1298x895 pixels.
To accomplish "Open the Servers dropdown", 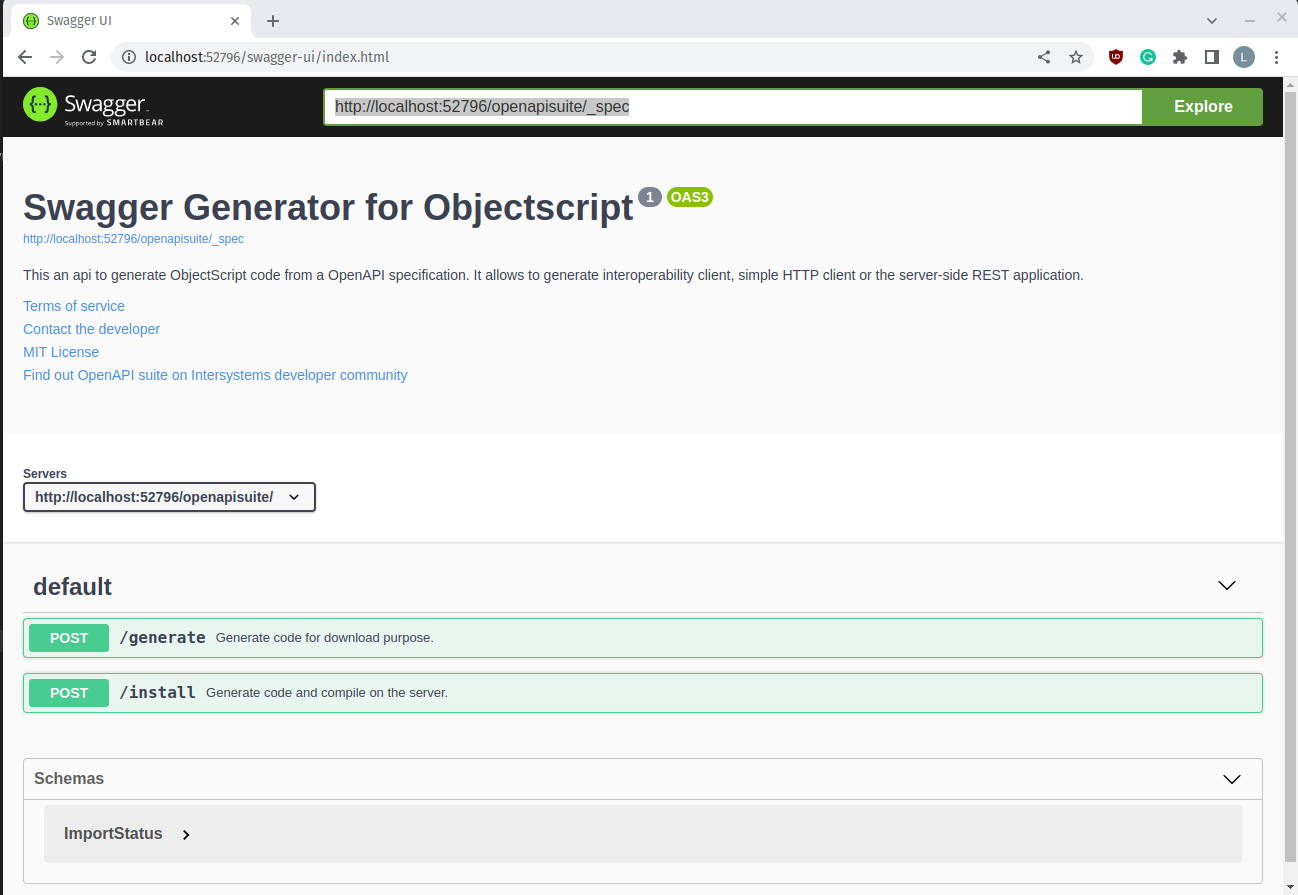I will click(x=169, y=497).
